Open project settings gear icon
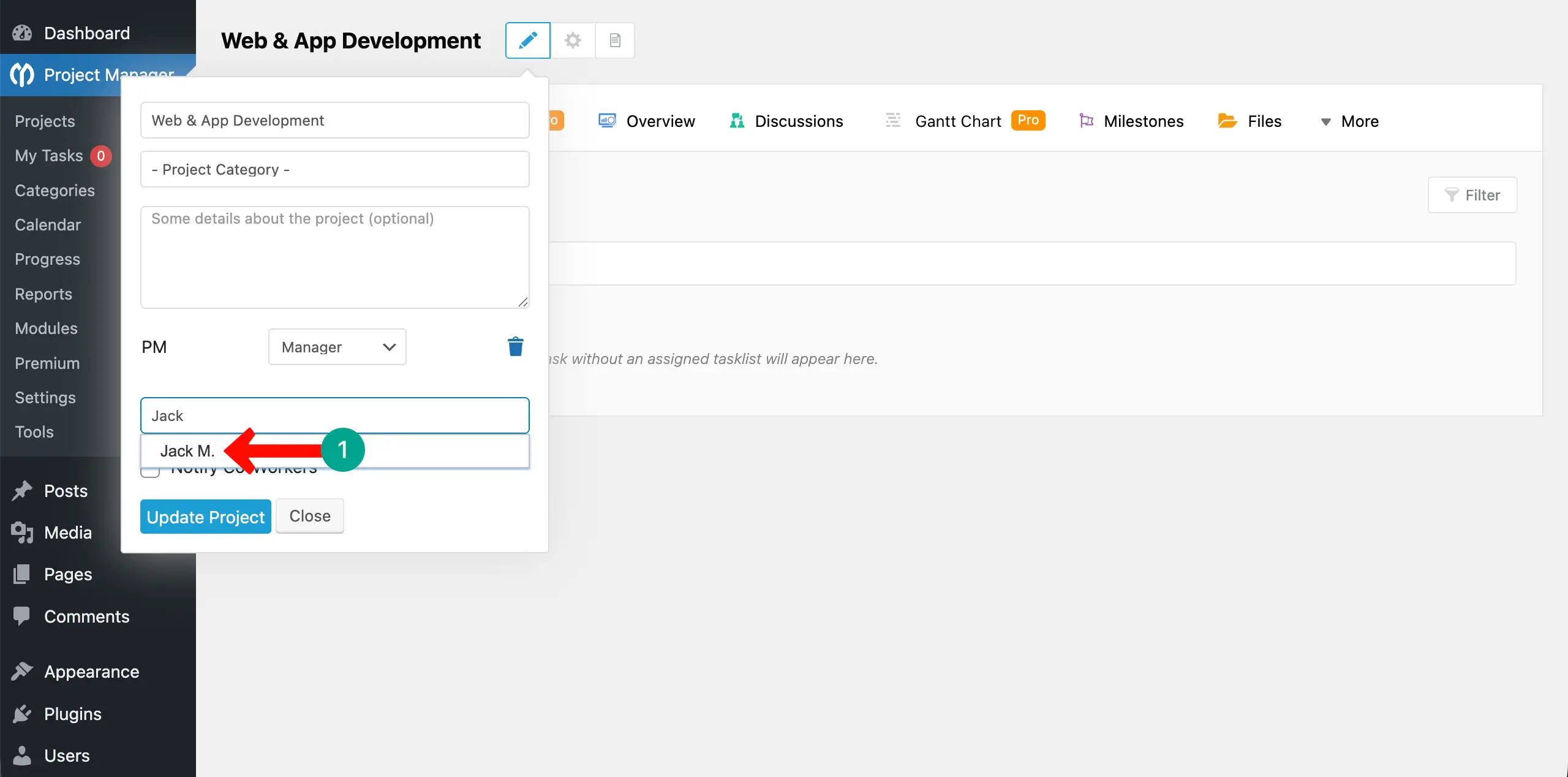 [573, 40]
